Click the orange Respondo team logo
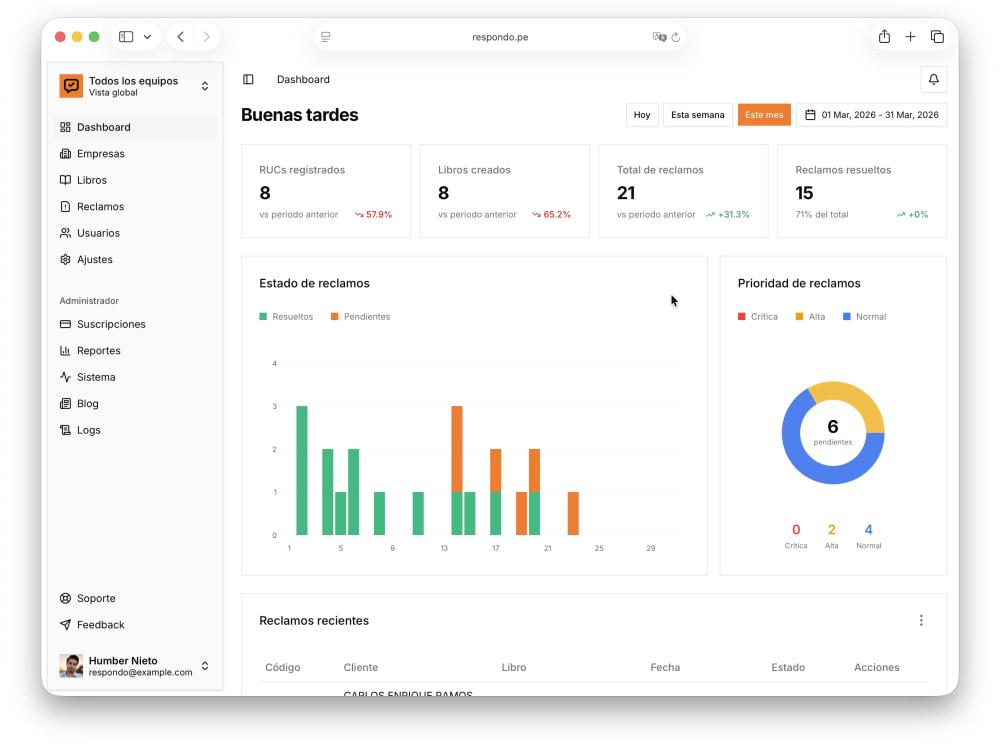Image resolution: width=1000 pixels, height=750 pixels. (x=71, y=86)
